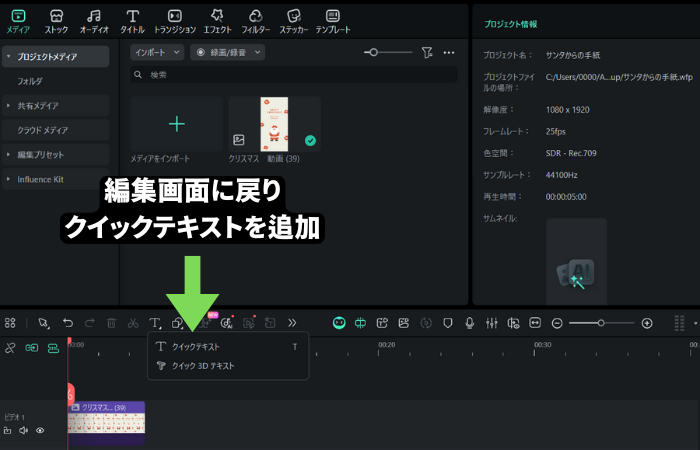The image size is (700, 450).
Task: Open the Filters (フィルター) tab
Action: pyautogui.click(x=256, y=22)
